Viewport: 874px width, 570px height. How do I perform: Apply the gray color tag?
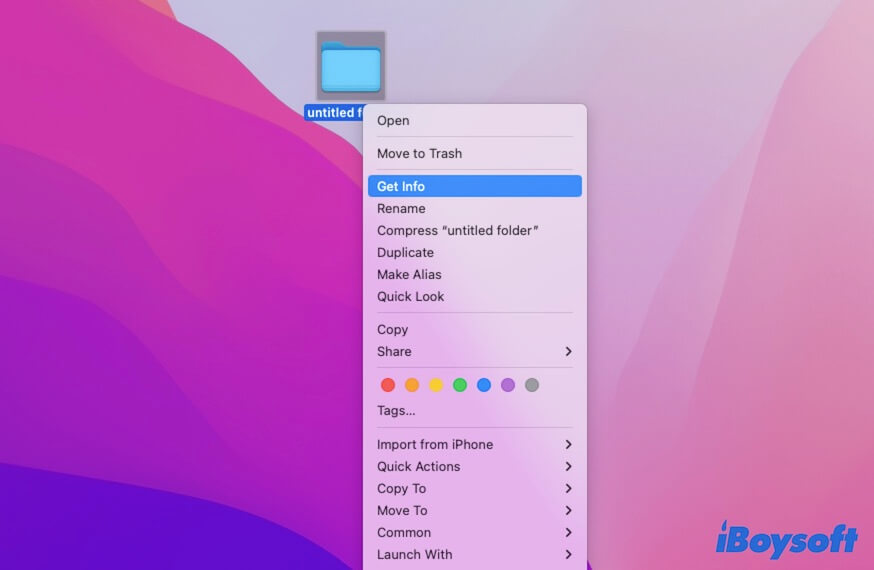[532, 385]
